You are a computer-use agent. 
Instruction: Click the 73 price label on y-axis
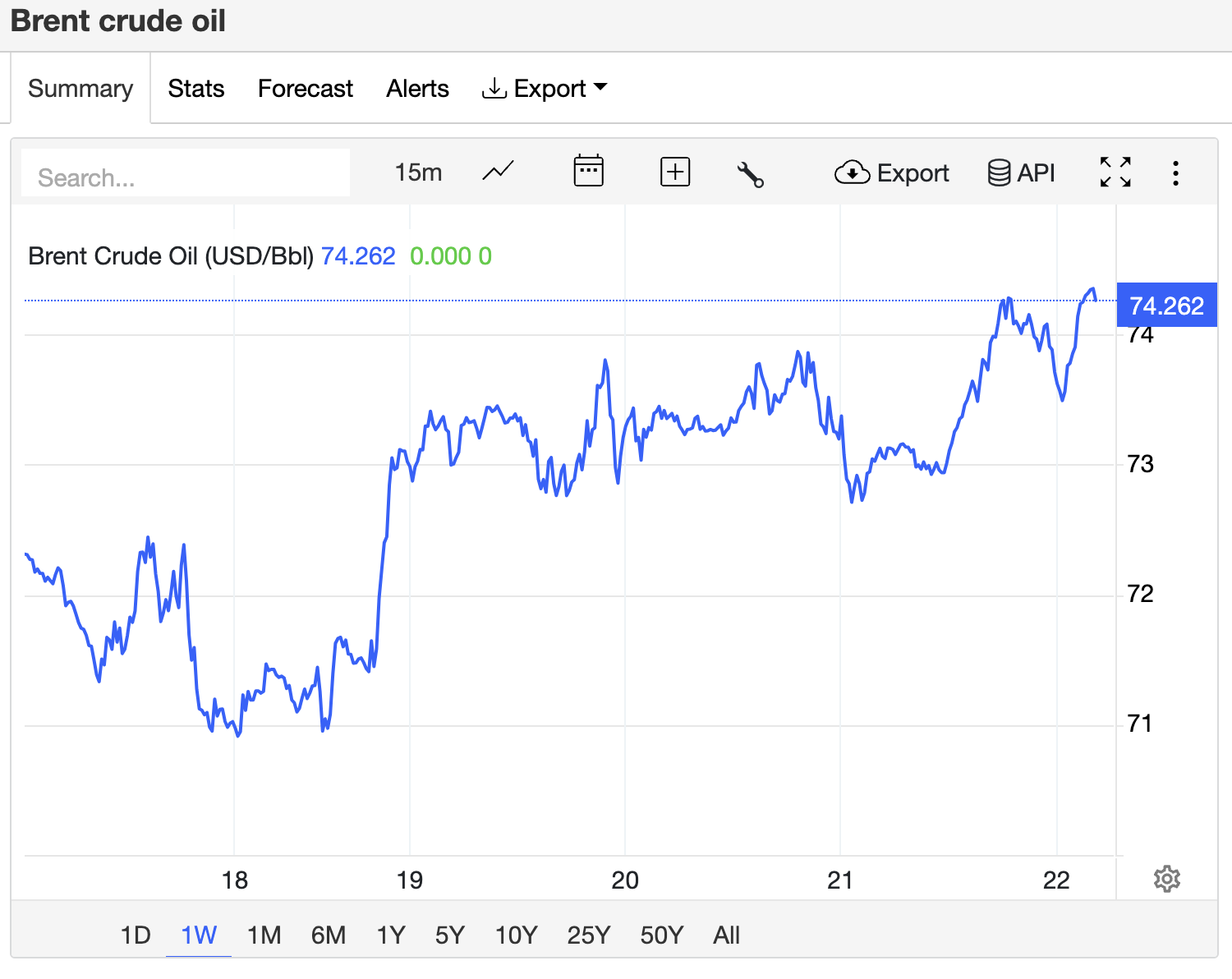coord(1140,464)
